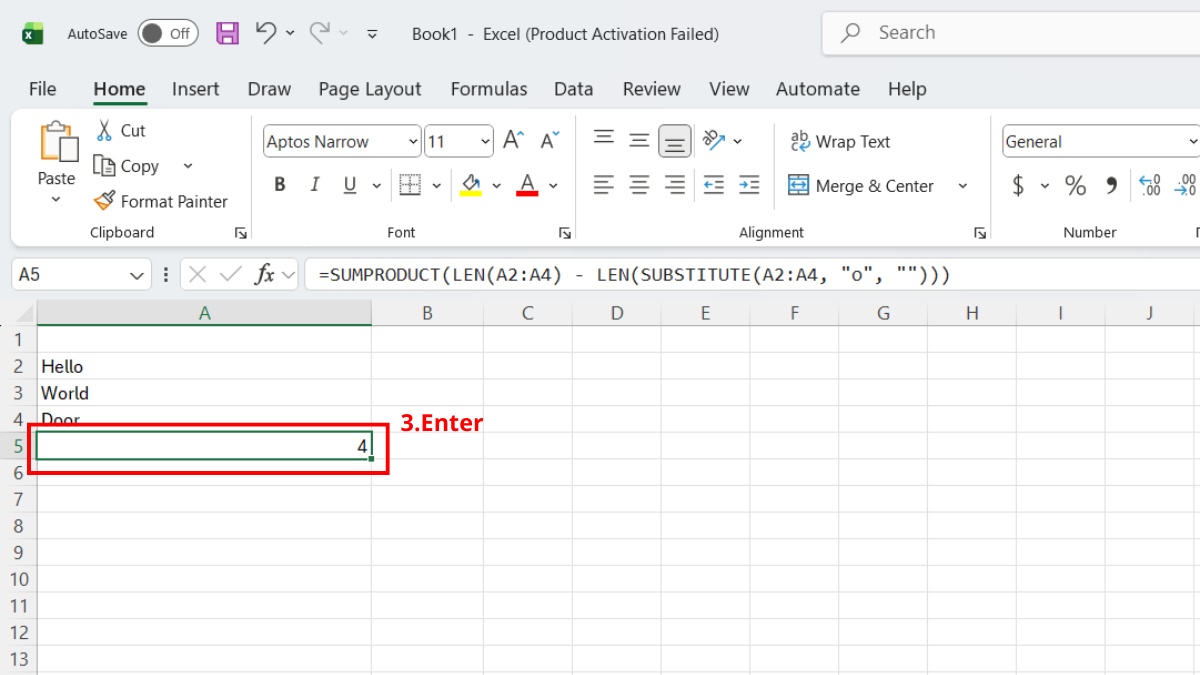Click the Italic formatting icon

pyautogui.click(x=314, y=184)
